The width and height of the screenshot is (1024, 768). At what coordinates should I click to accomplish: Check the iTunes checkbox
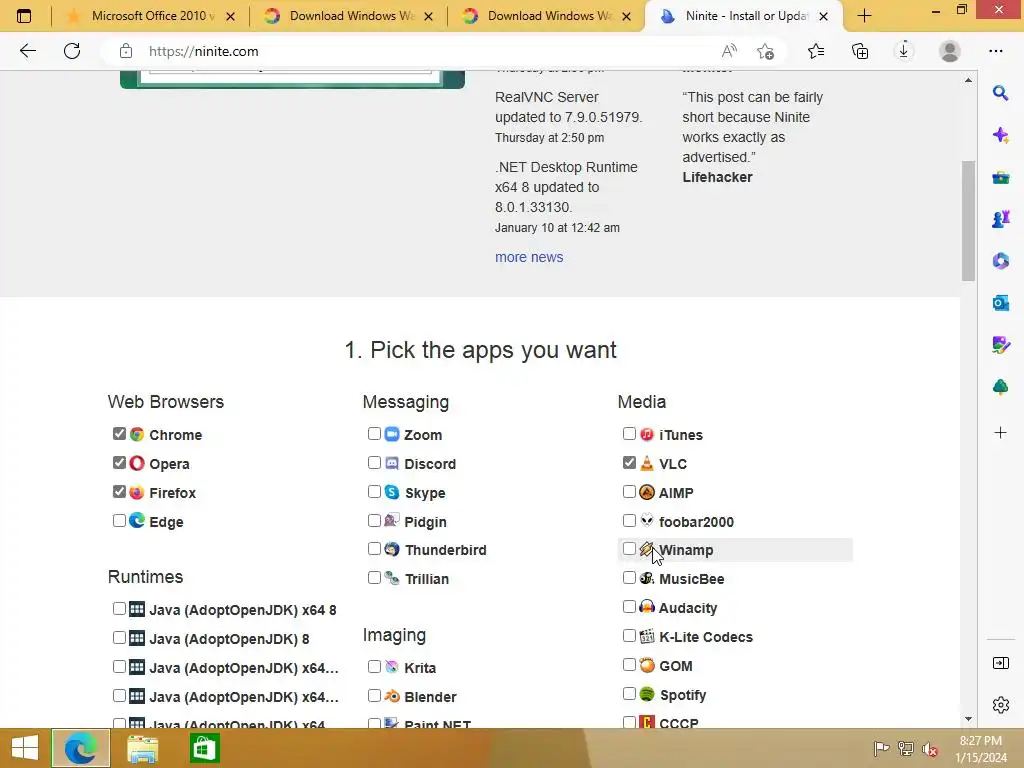pos(629,434)
